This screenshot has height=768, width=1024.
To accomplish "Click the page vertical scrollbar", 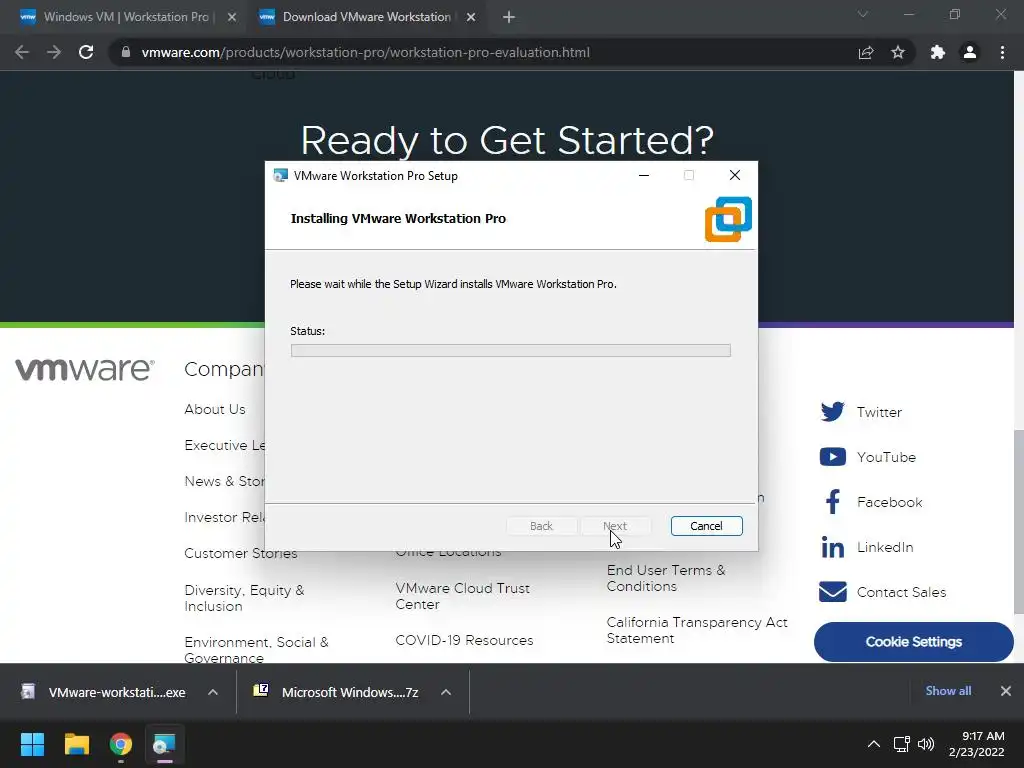I will 1018,522.
